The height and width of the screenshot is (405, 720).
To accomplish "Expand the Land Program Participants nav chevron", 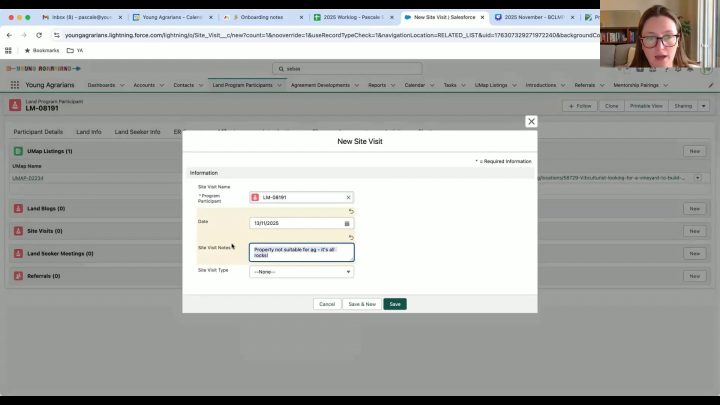I will point(279,85).
